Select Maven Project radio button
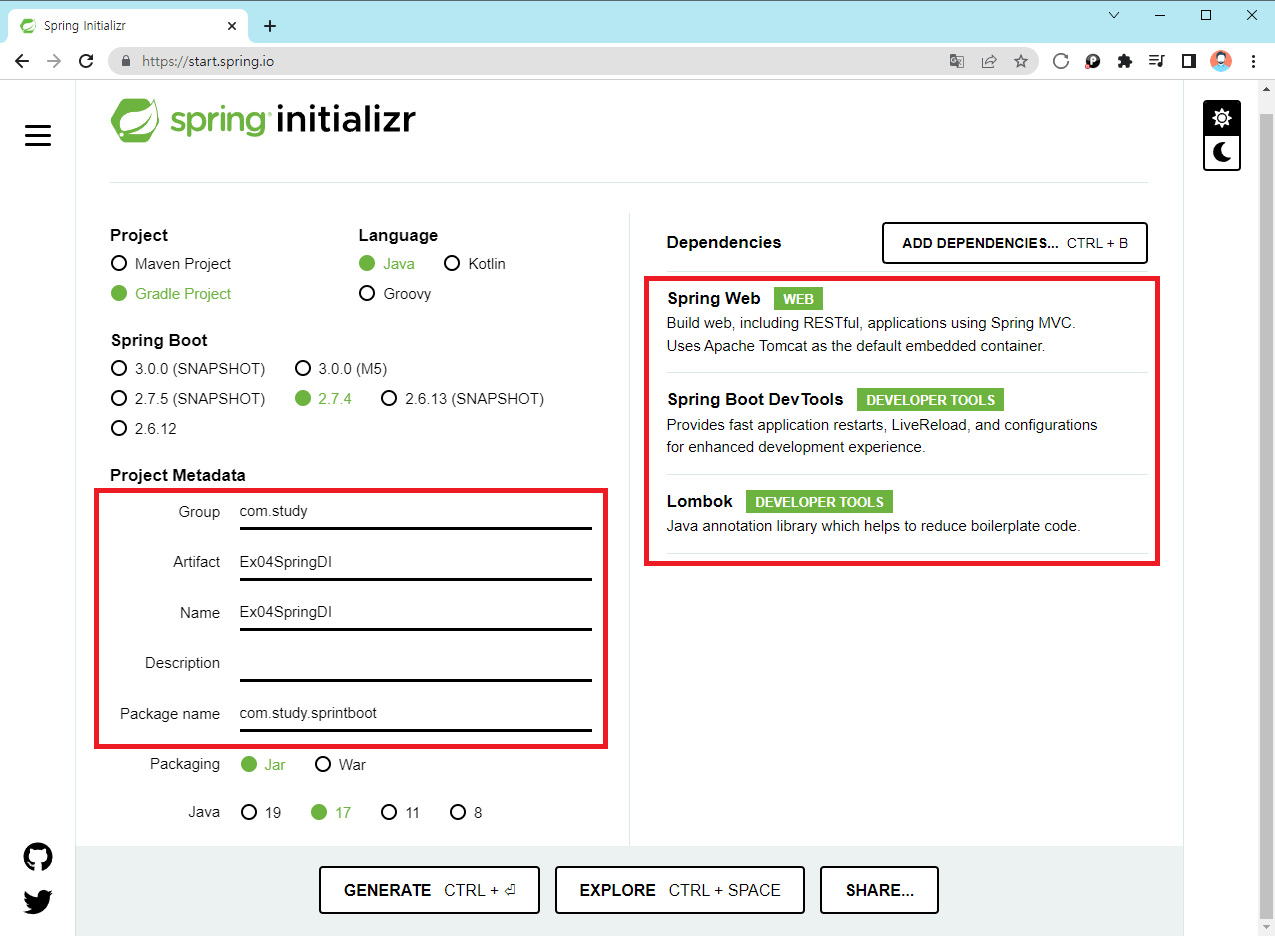This screenshot has width=1275, height=936. [119, 264]
